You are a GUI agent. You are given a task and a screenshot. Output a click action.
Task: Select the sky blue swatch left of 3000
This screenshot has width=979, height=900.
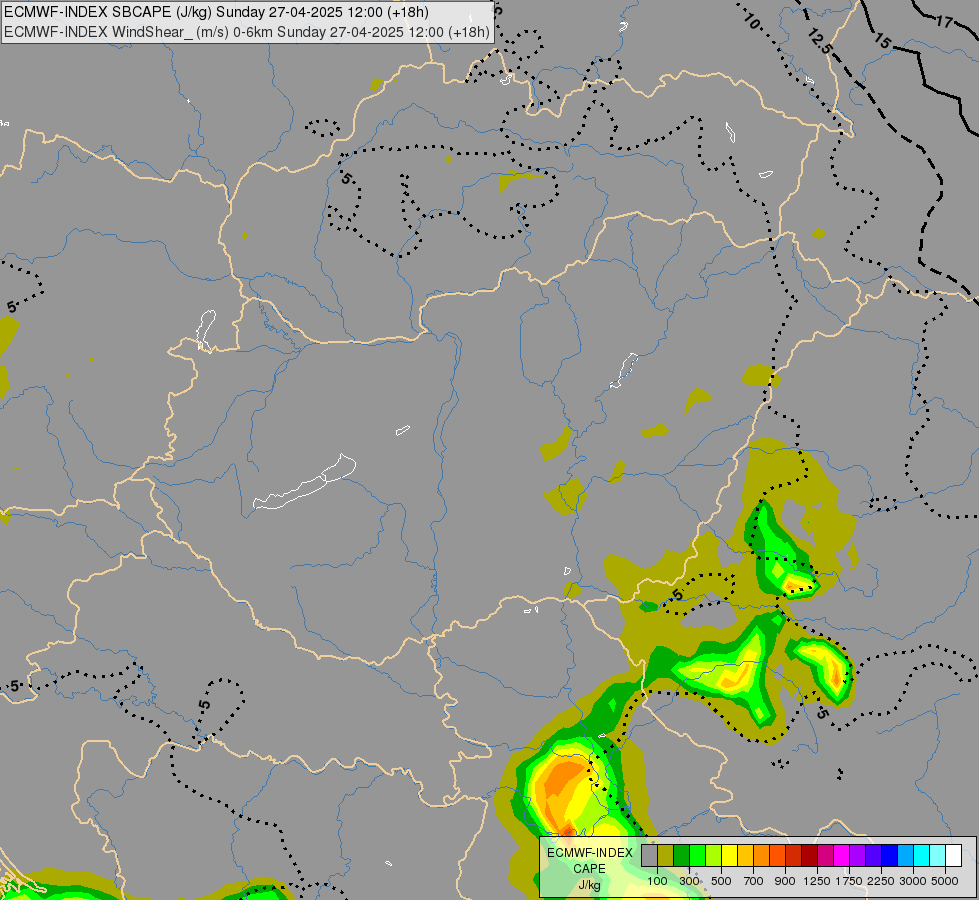(x=905, y=856)
